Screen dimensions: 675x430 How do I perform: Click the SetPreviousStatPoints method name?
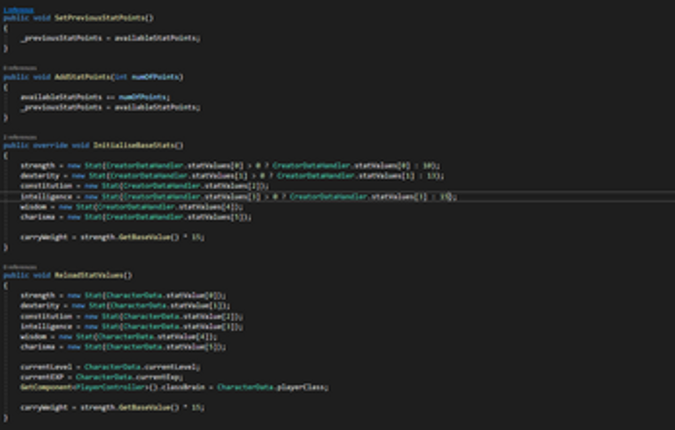[99, 18]
